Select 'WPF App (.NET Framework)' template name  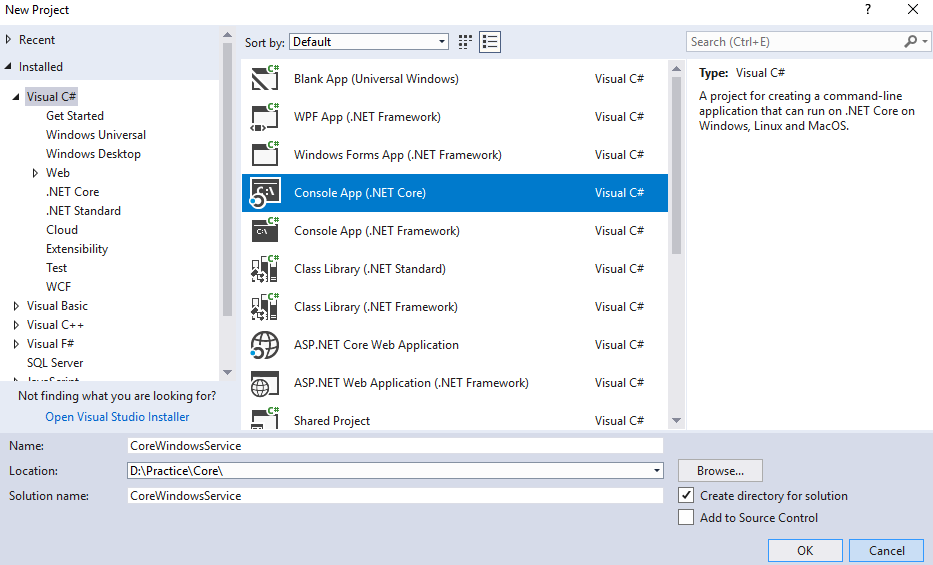(367, 117)
